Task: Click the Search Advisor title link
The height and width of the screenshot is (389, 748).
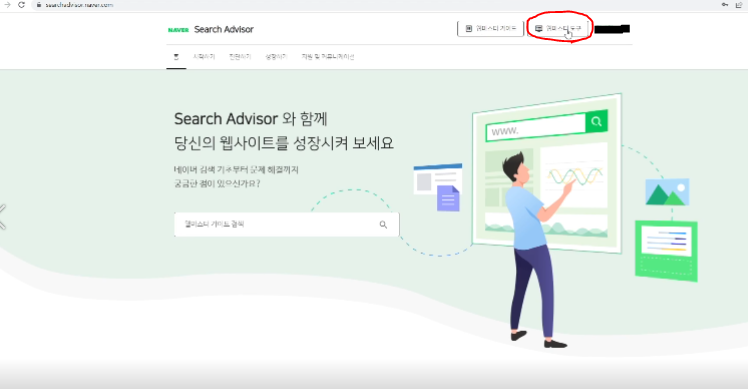Action: click(224, 29)
